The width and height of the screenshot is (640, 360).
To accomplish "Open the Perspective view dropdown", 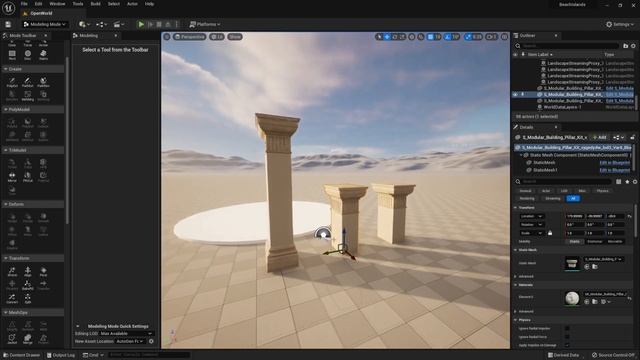I will click(x=190, y=37).
